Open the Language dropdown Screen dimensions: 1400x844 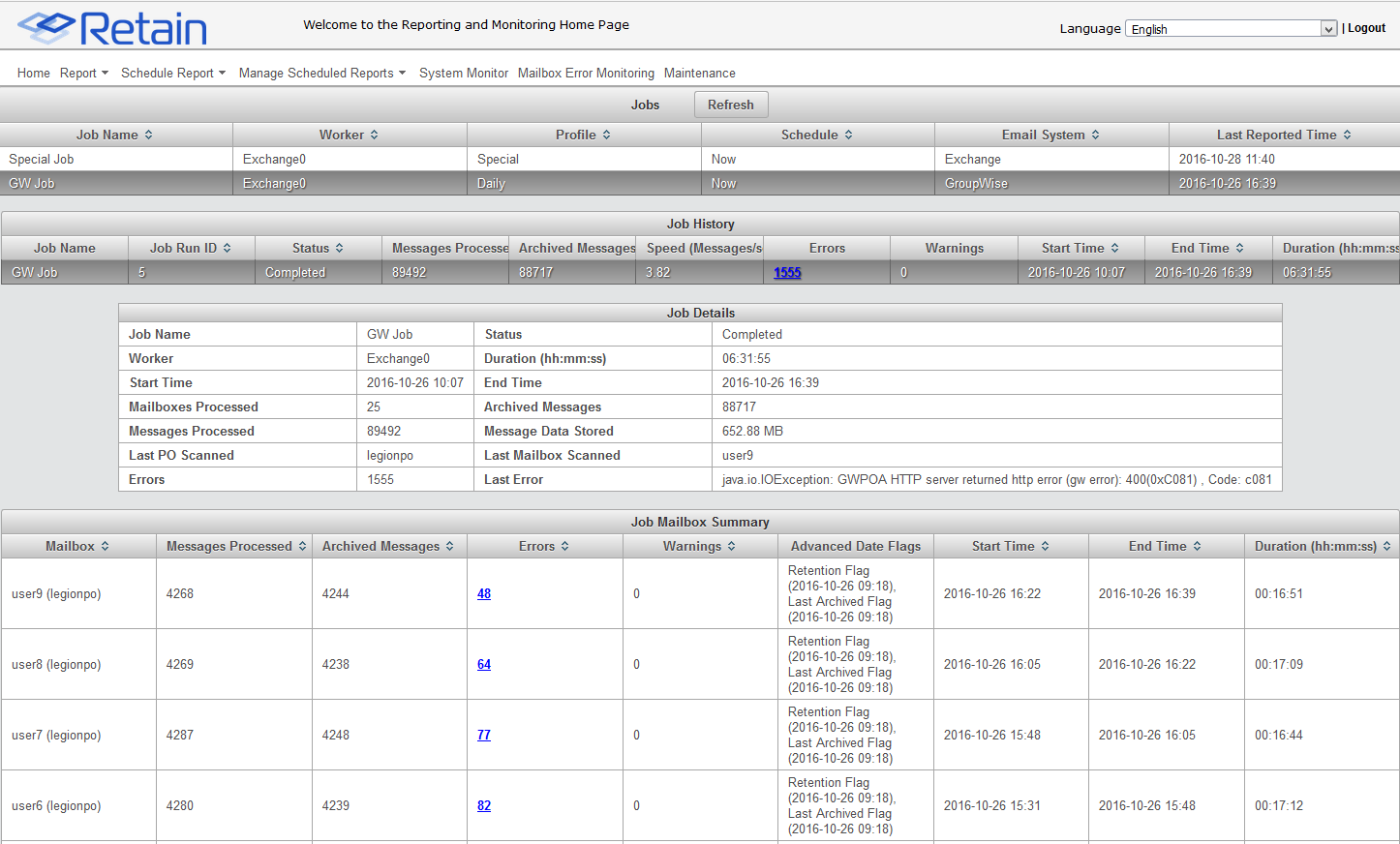pyautogui.click(x=1231, y=29)
